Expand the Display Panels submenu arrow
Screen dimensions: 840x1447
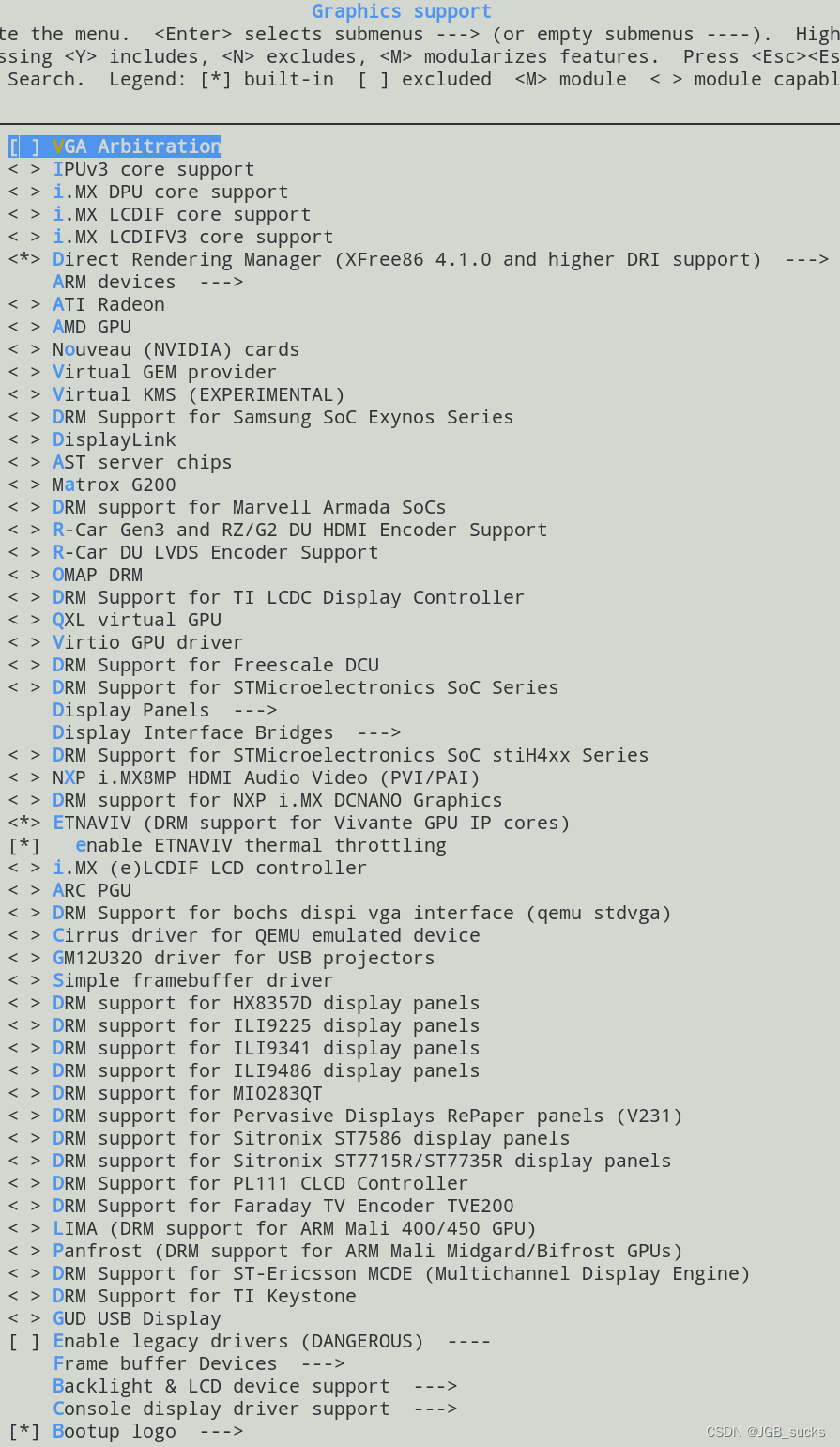pos(255,710)
